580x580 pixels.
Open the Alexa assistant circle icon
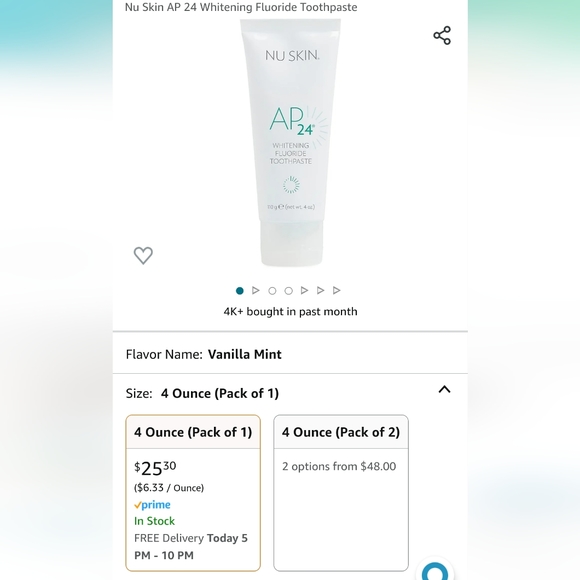pyautogui.click(x=435, y=571)
